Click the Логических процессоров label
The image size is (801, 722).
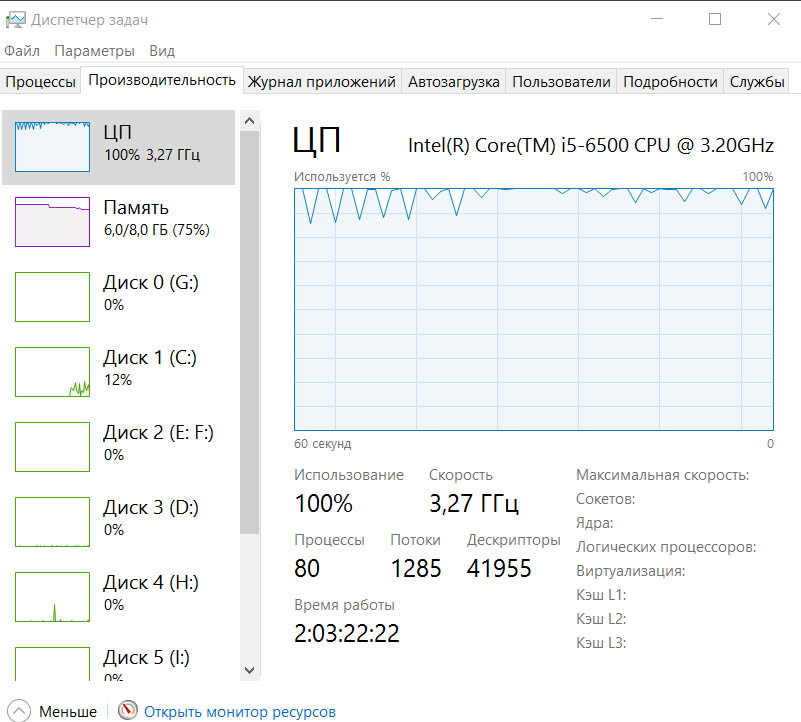[x=666, y=547]
